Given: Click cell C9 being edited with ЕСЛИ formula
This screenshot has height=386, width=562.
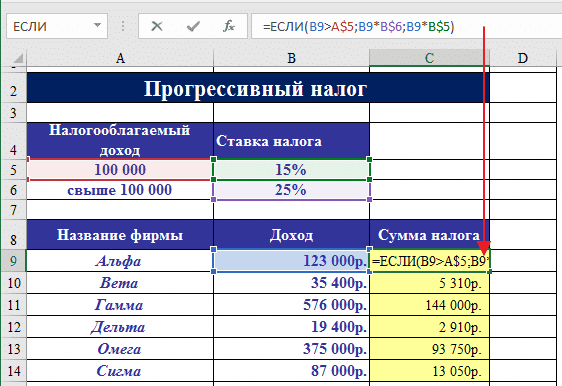Looking at the screenshot, I should click(429, 261).
